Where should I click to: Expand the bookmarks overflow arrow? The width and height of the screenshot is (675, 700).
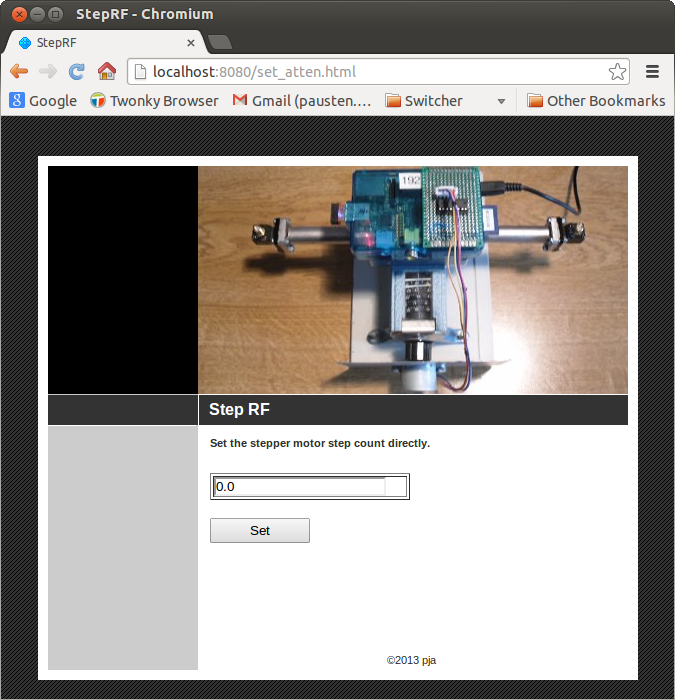[x=501, y=101]
